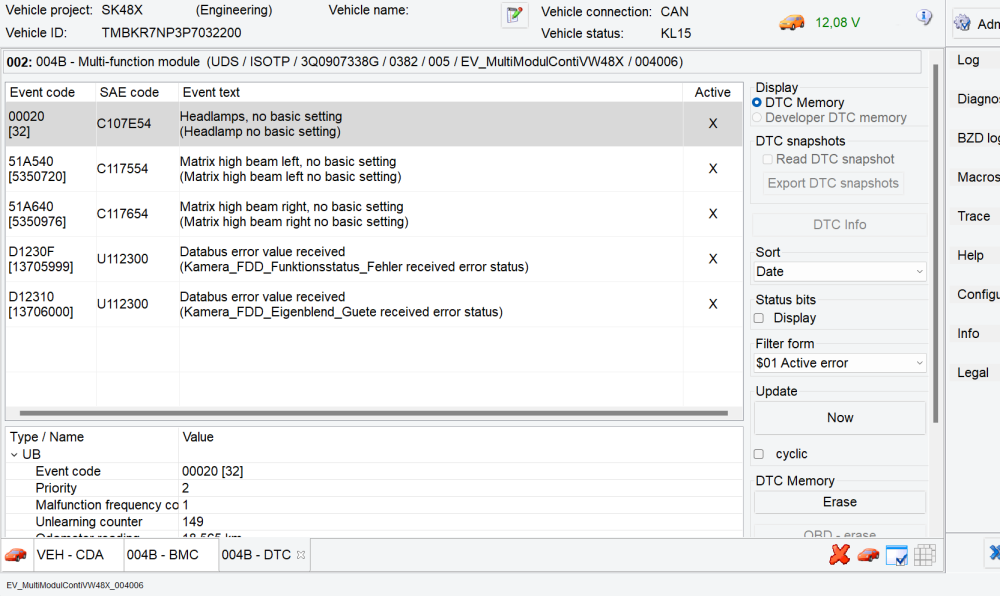
Task: Open the Sort dropdown showing Date
Action: 839,272
